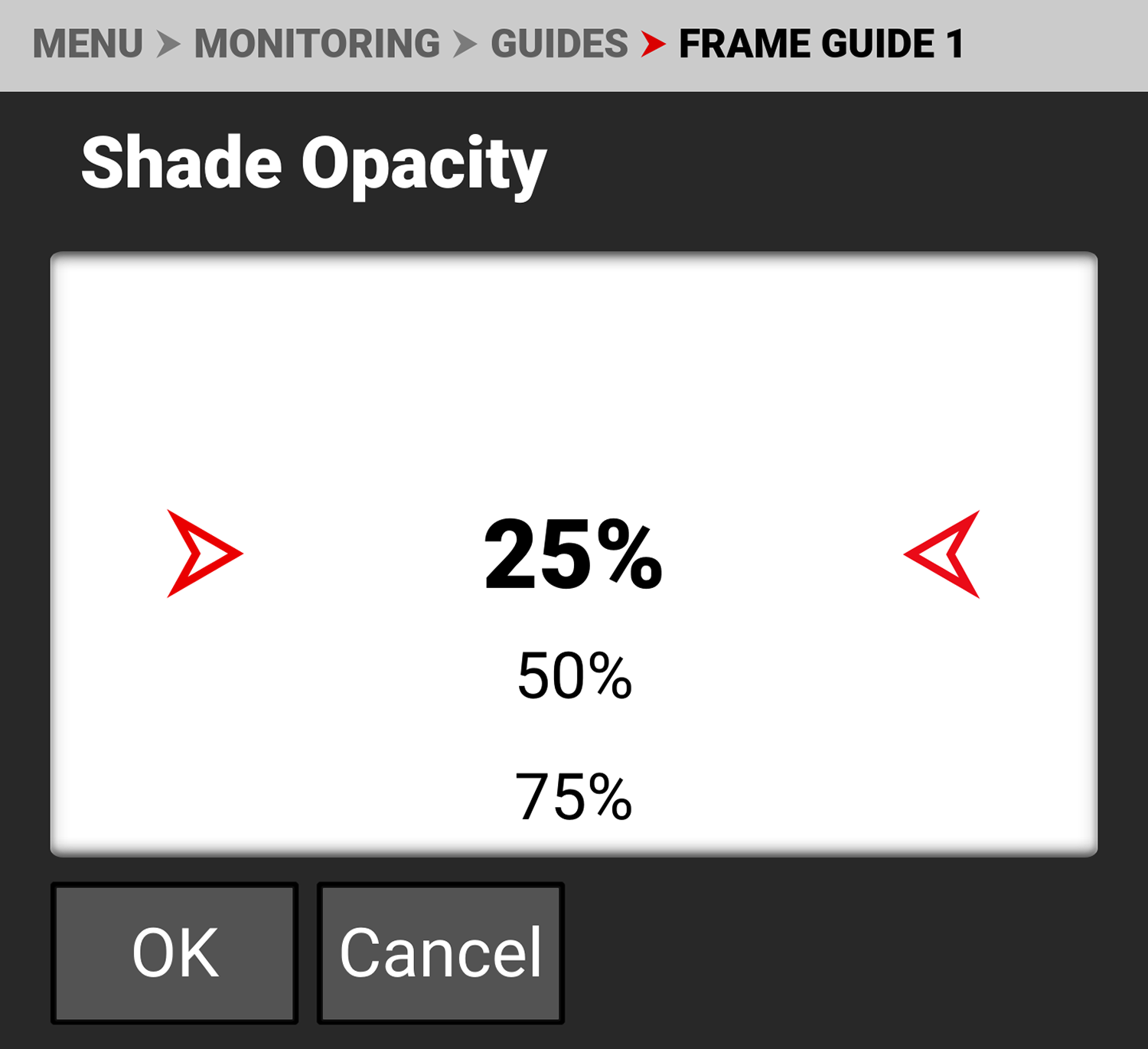Image resolution: width=1148 pixels, height=1049 pixels.
Task: Choose 50% shade opacity
Action: tap(574, 676)
